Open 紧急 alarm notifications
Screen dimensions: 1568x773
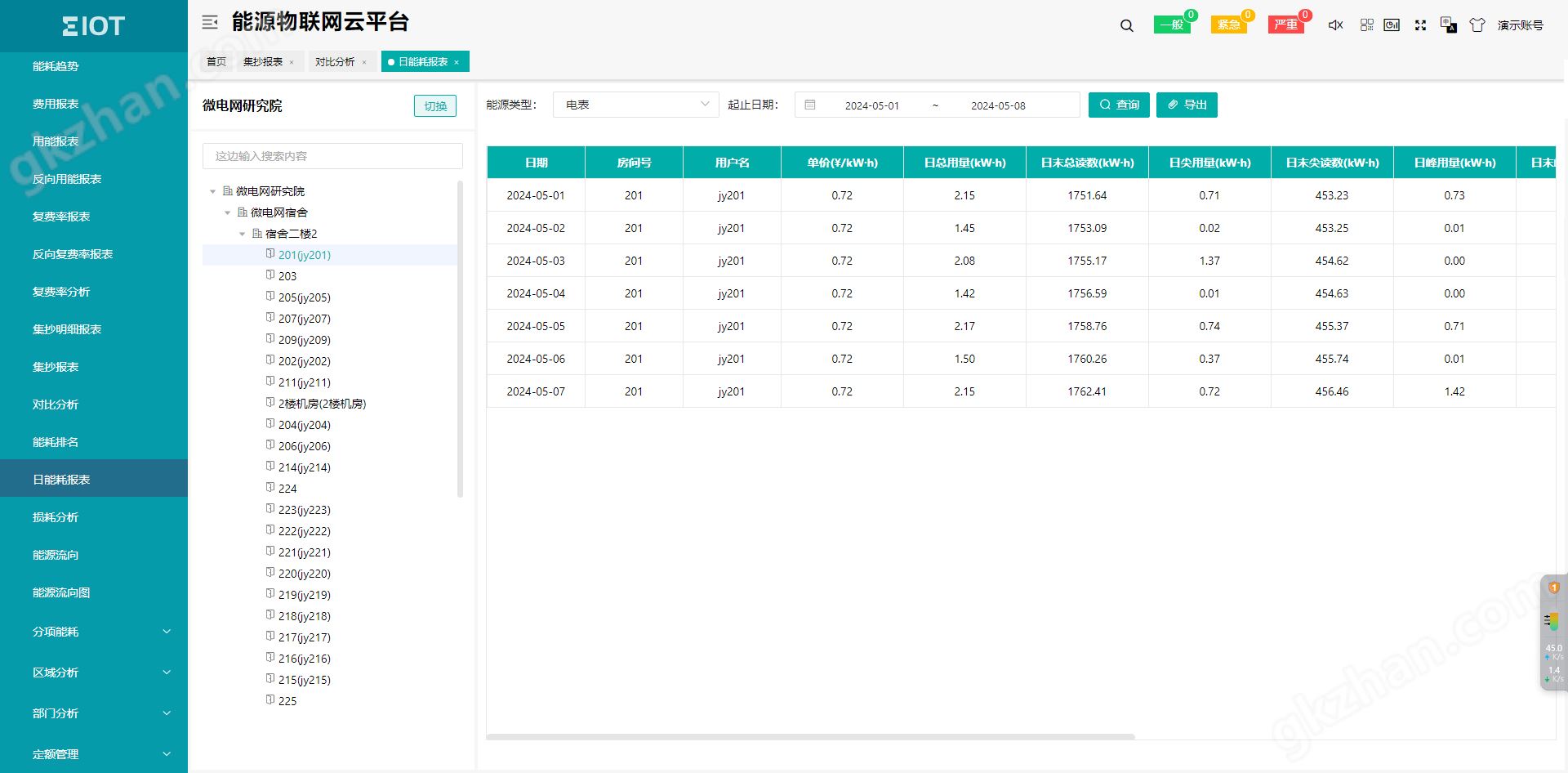point(1229,25)
